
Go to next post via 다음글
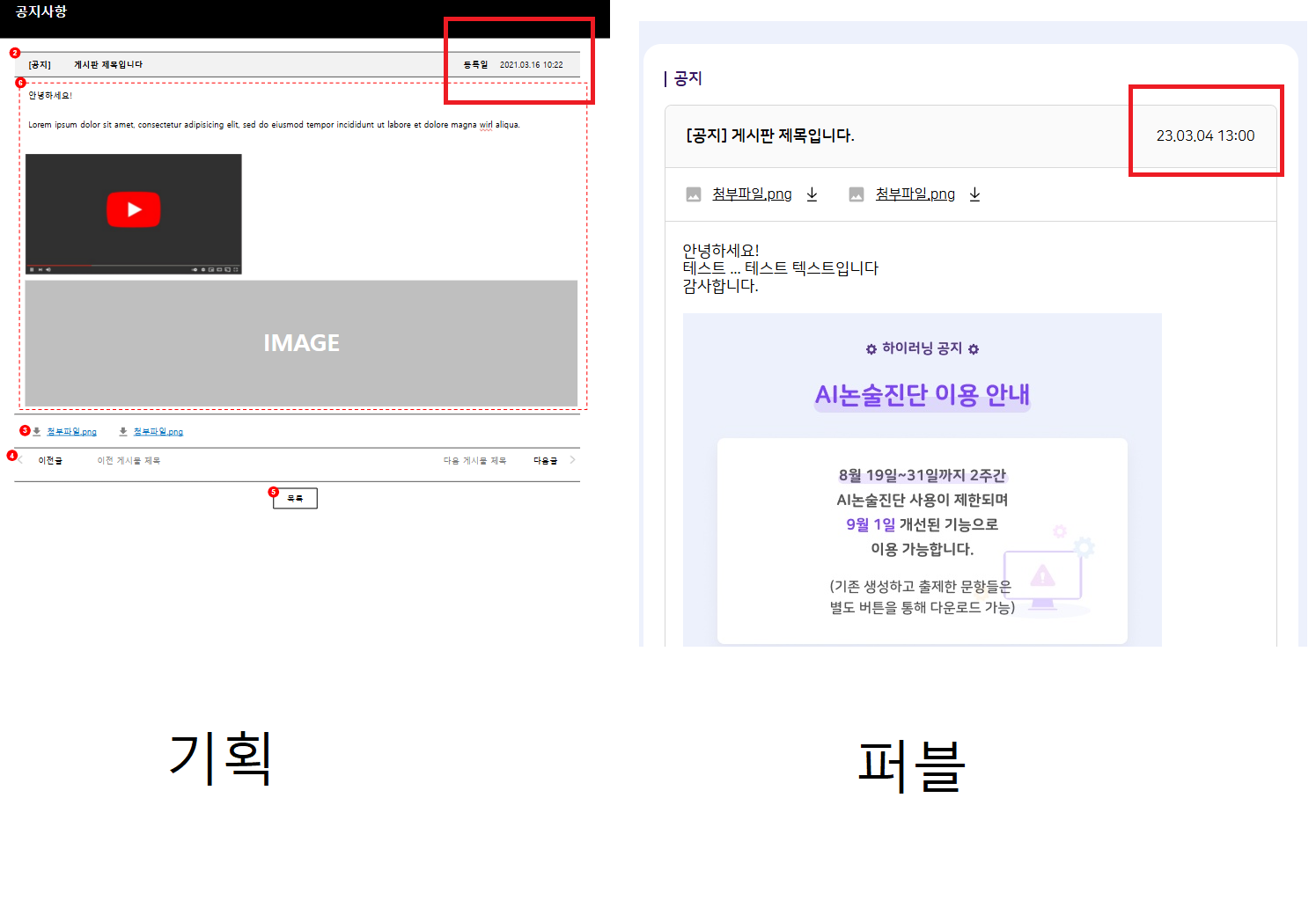[x=545, y=461]
